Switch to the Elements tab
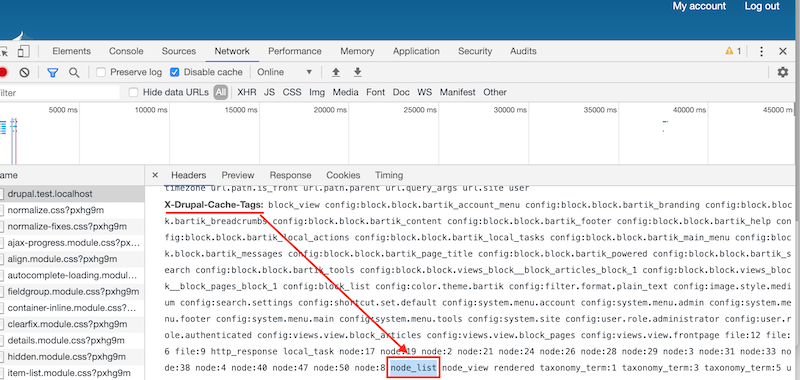 coord(71,51)
